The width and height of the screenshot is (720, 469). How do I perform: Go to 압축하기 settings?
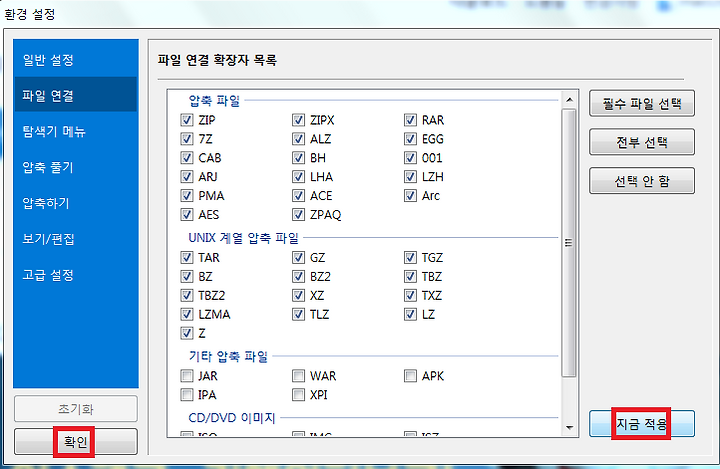76,203
